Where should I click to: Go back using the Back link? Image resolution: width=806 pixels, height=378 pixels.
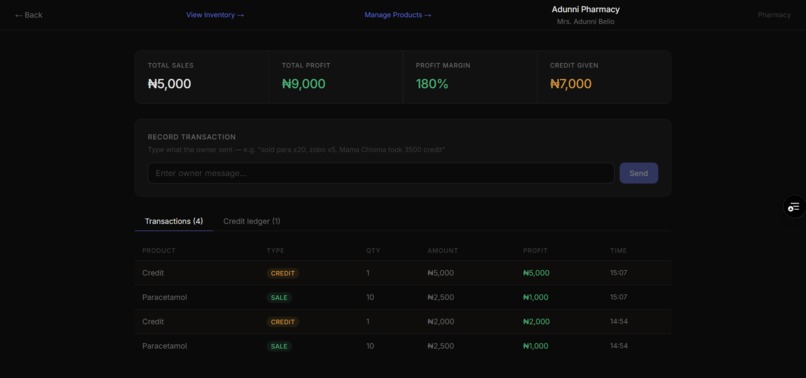(29, 15)
